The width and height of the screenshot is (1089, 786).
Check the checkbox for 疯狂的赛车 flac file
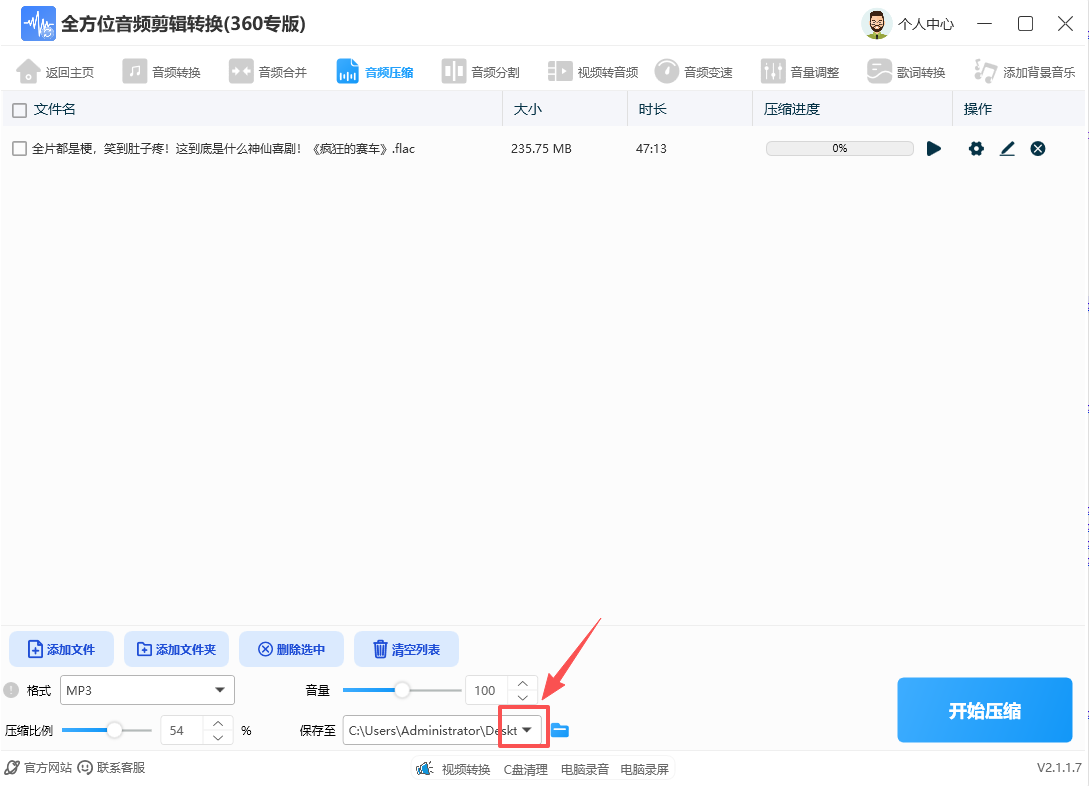click(17, 148)
